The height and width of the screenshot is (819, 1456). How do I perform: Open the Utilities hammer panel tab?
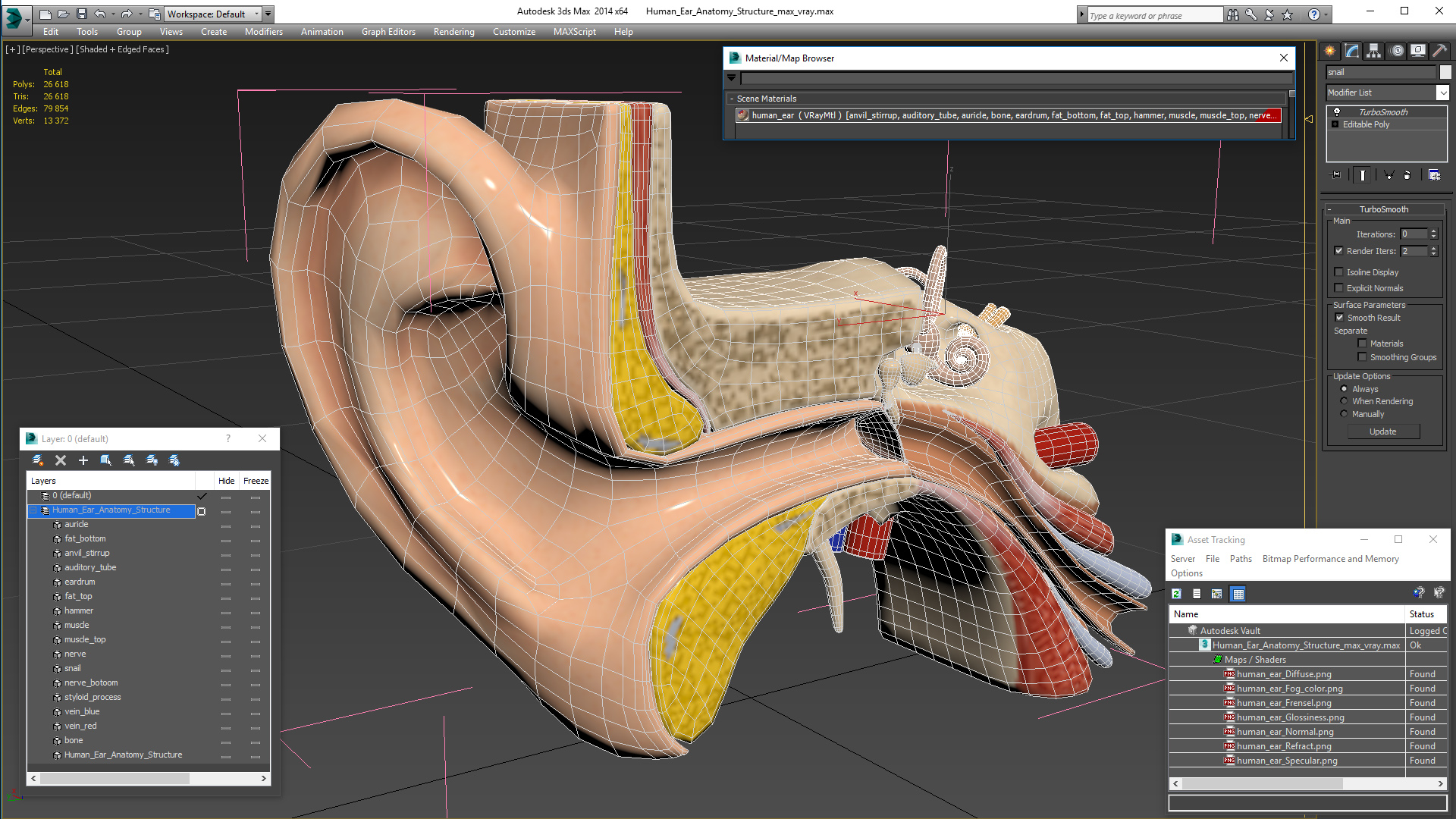point(1439,51)
